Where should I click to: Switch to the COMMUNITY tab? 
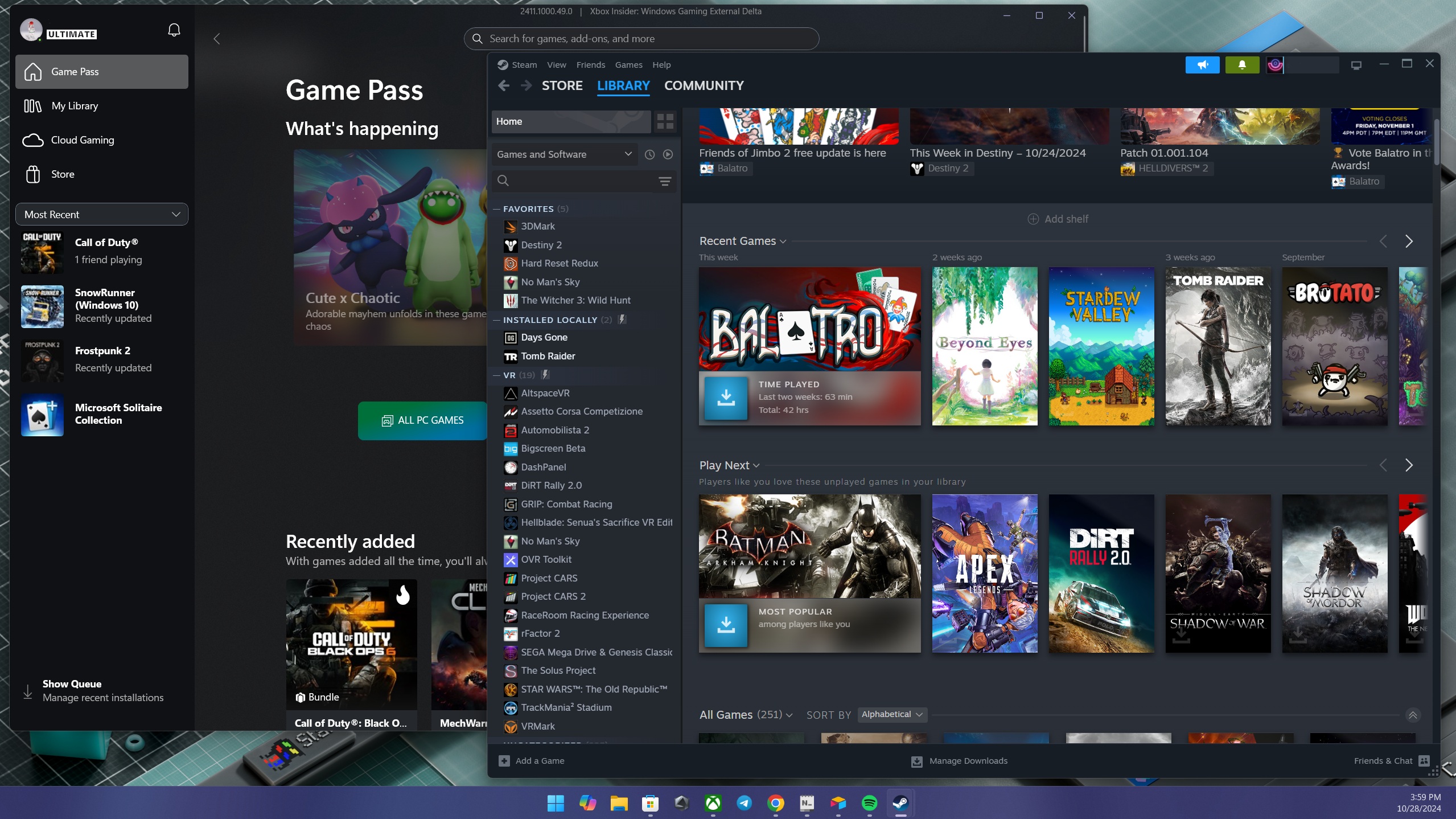(x=703, y=85)
